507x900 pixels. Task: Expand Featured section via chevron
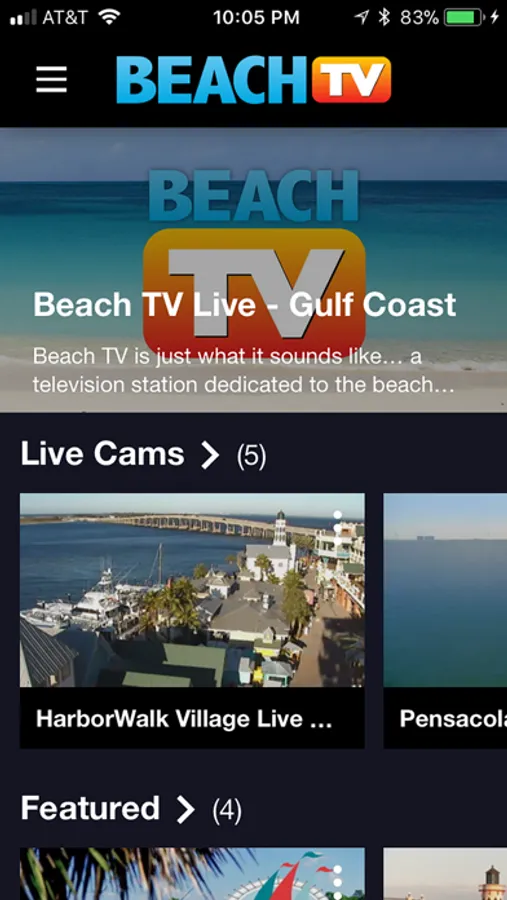coord(185,809)
